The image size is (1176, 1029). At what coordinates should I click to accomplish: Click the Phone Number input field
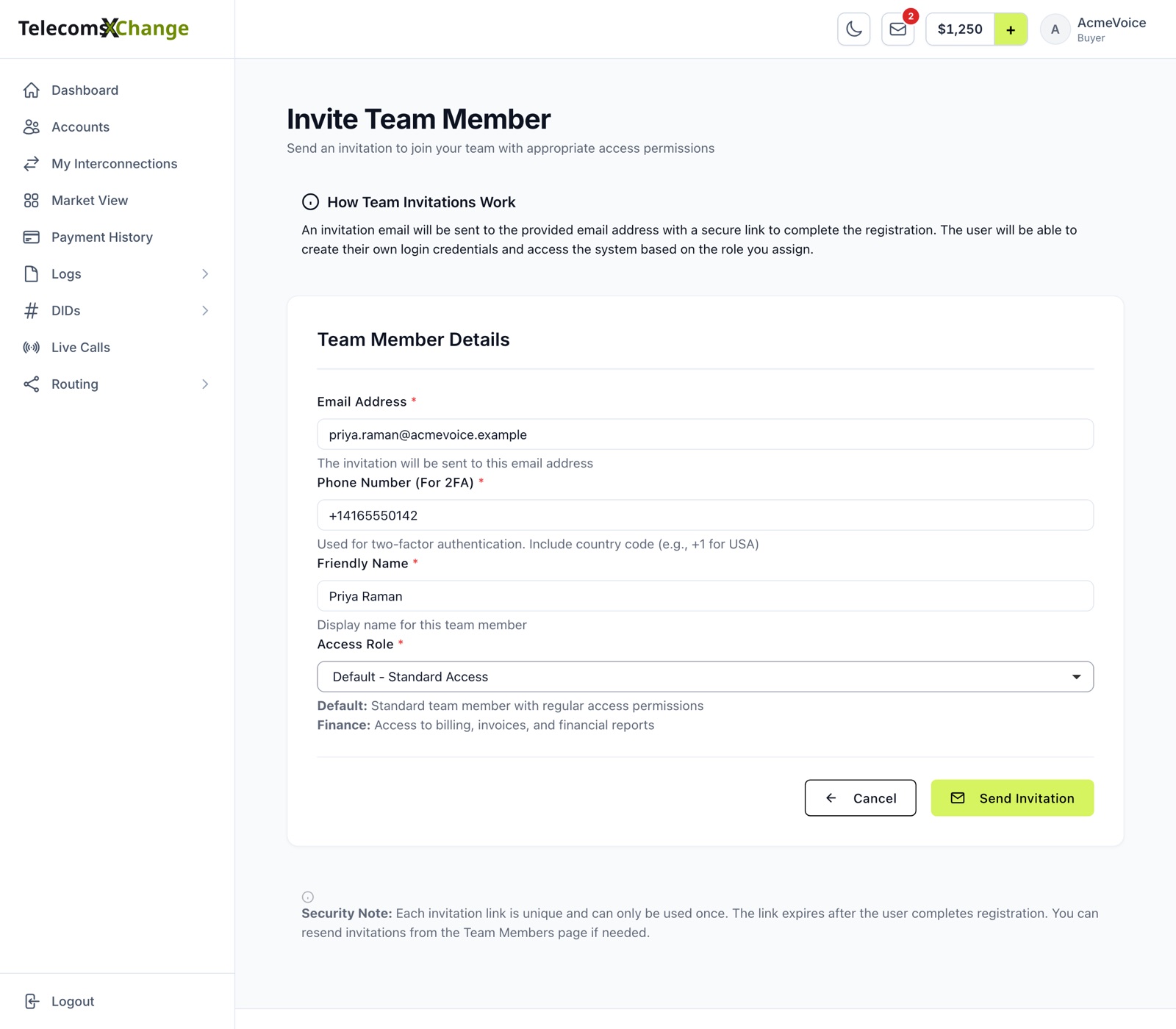(705, 515)
